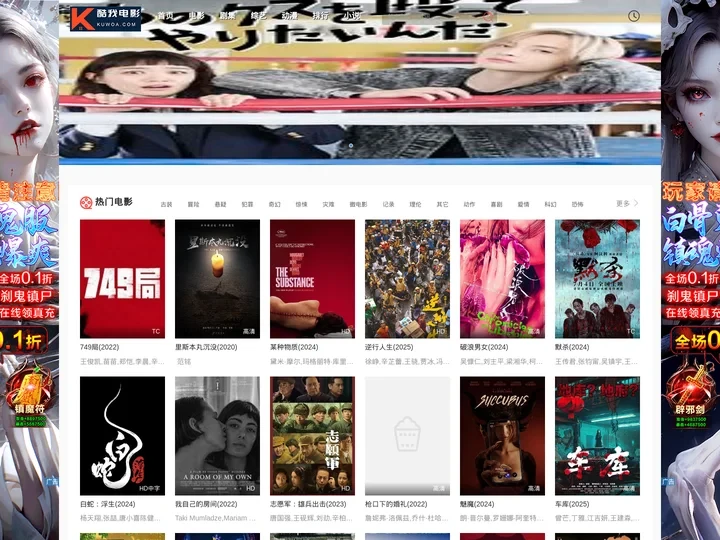Filter hot movies by 冒险
720x540 pixels.
tap(193, 204)
